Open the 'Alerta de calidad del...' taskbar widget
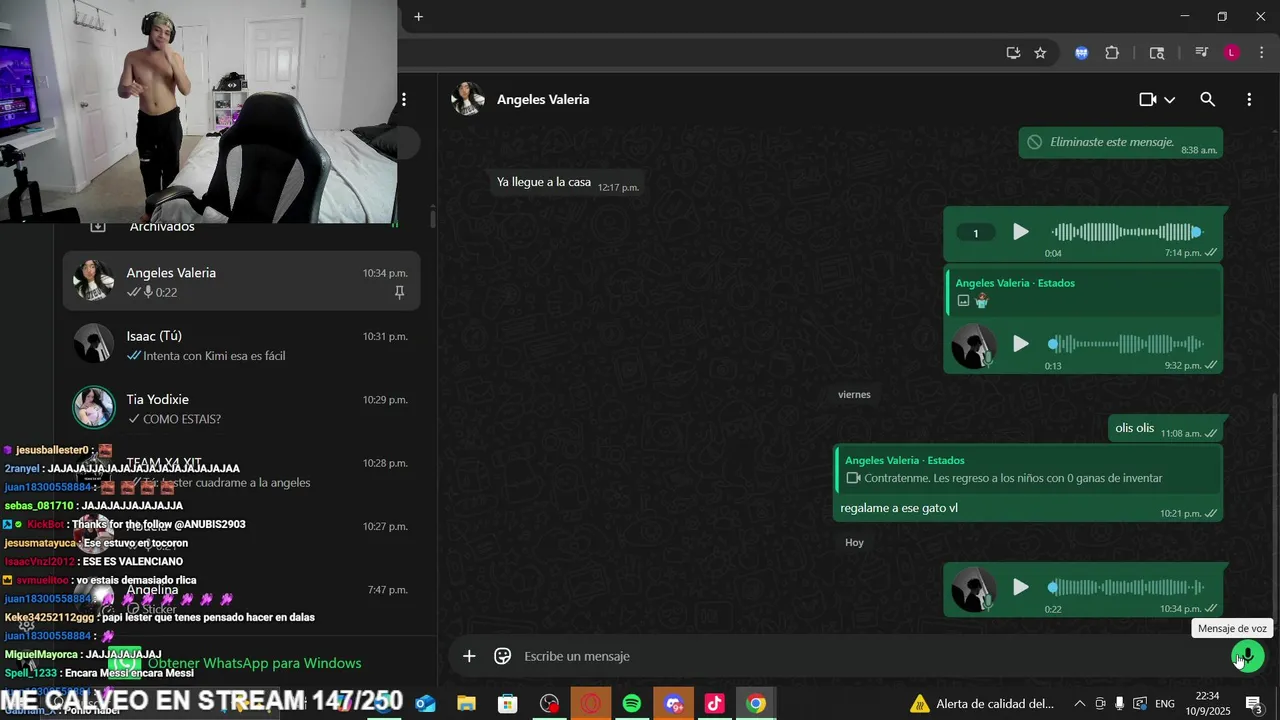 pyautogui.click(x=981, y=704)
